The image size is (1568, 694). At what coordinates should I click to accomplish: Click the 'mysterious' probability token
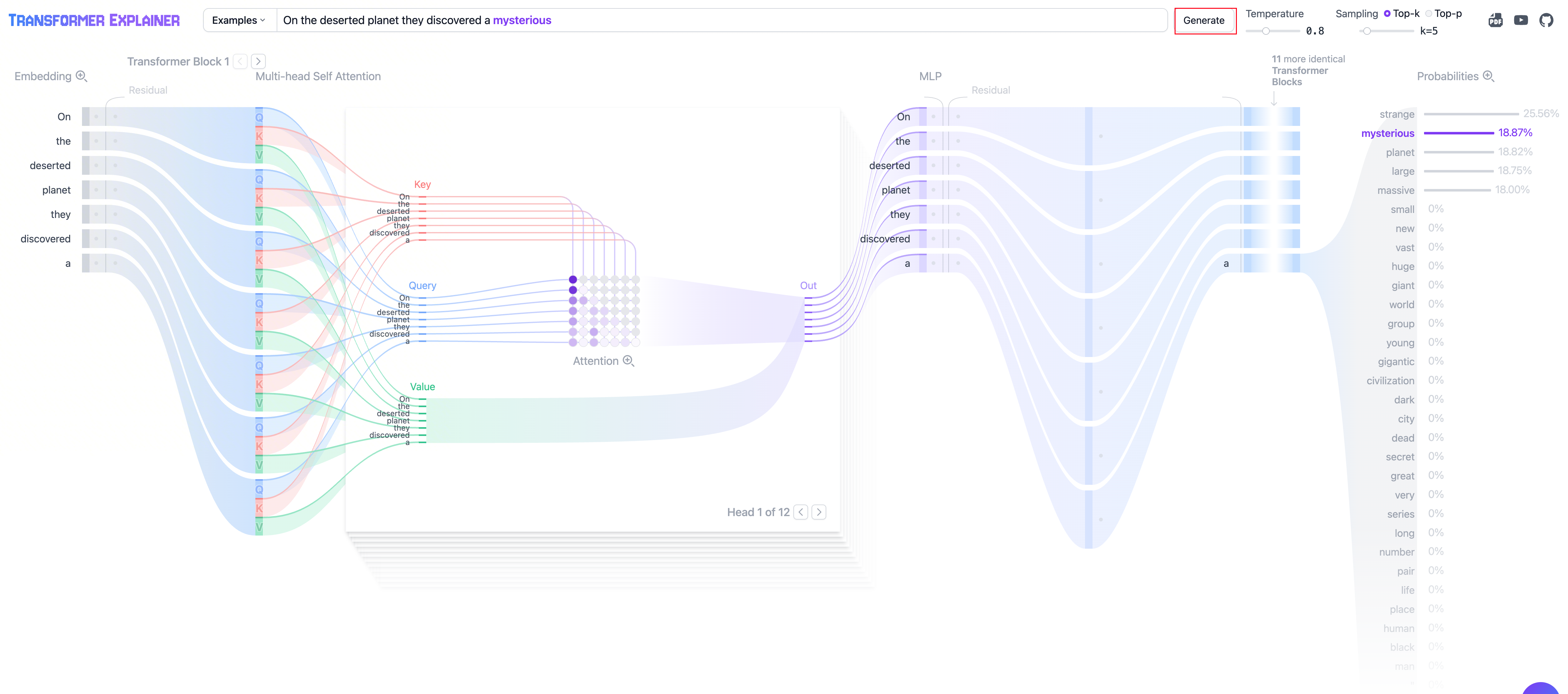tap(1387, 133)
